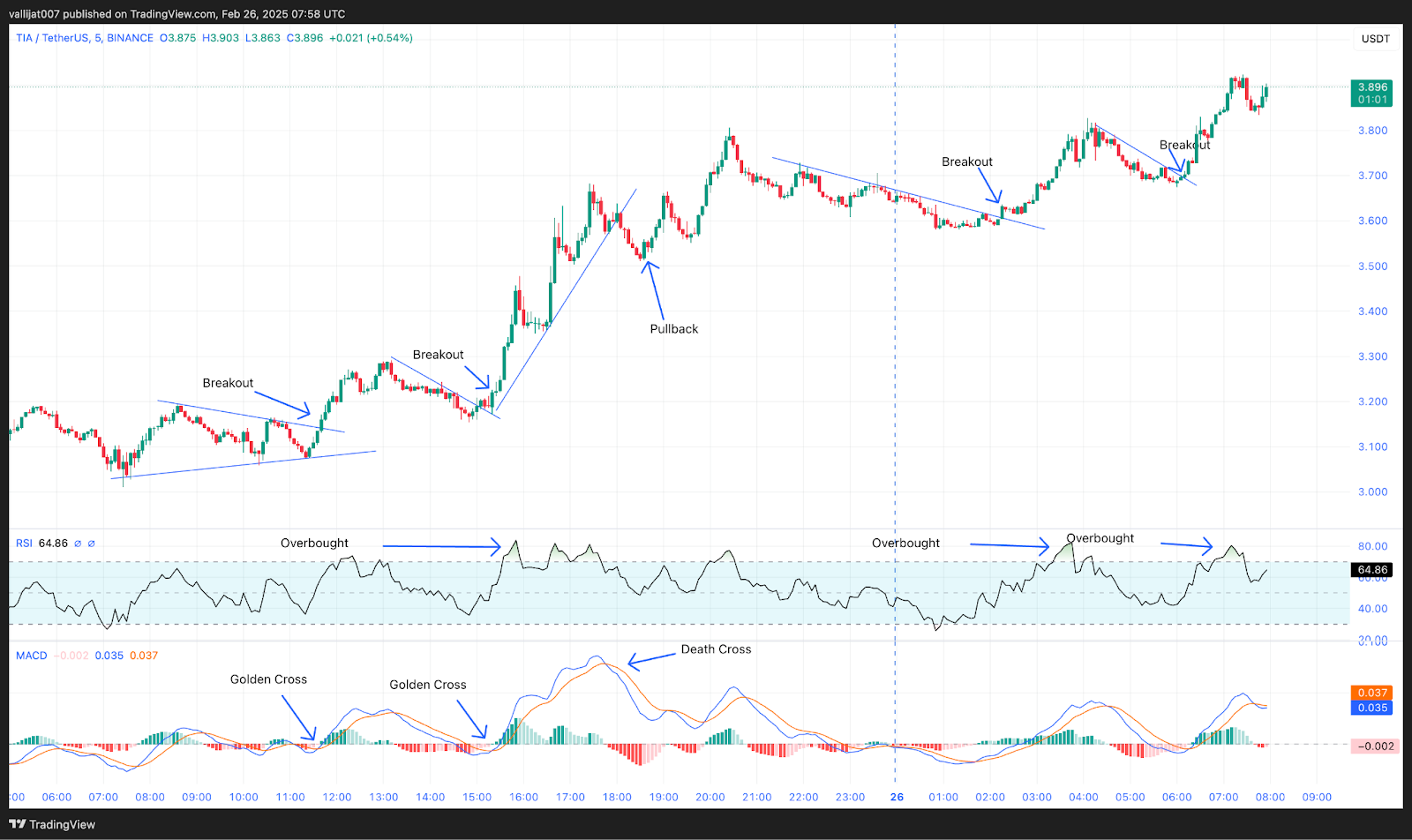Click the 3.800 price axis label
The height and width of the screenshot is (840, 1412).
point(1372,131)
